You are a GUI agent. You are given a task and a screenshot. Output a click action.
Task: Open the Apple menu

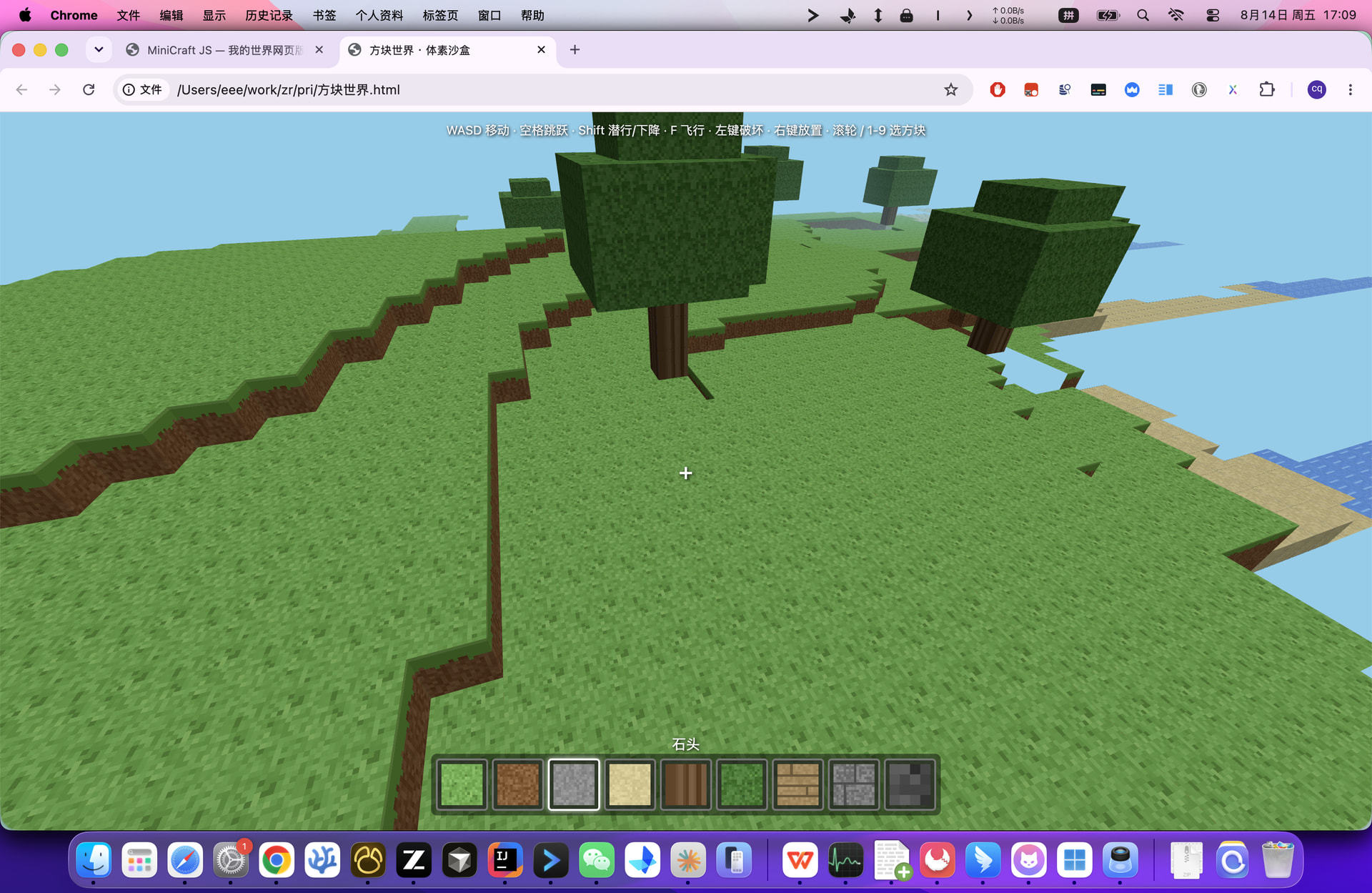tap(25, 15)
